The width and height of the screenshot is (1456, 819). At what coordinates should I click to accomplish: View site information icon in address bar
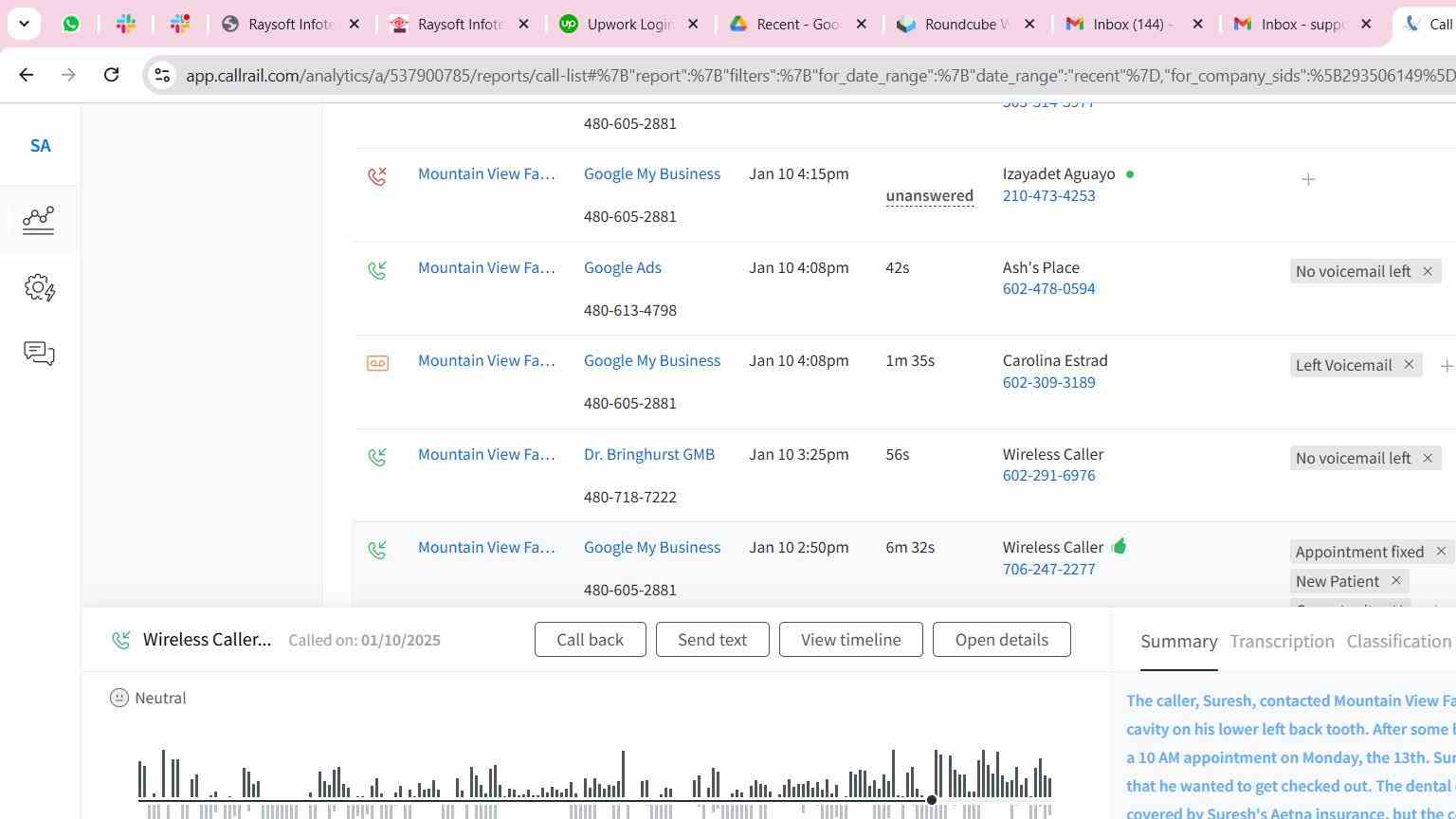162,75
